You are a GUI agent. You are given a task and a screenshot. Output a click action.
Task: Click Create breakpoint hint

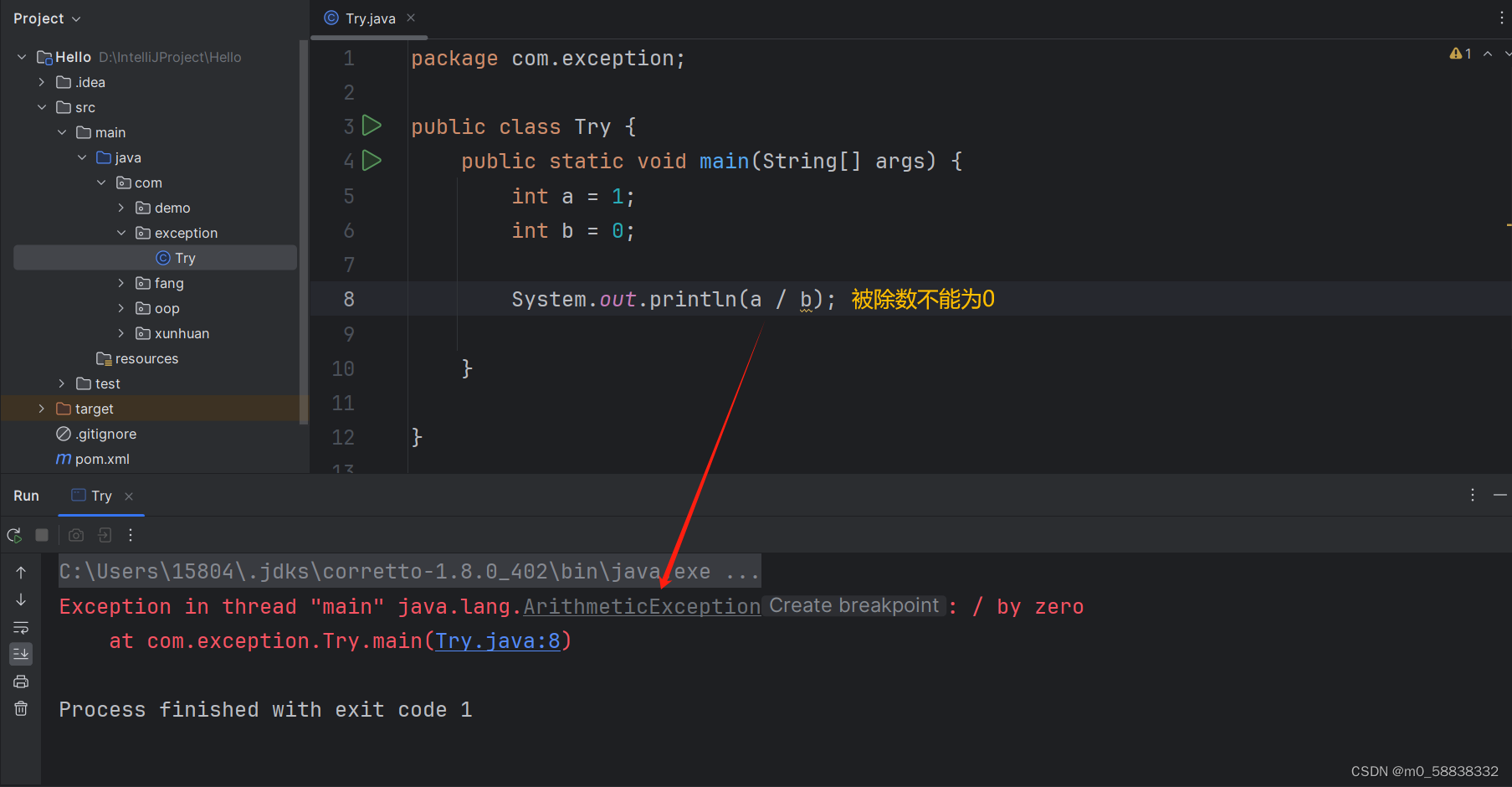coord(853,605)
